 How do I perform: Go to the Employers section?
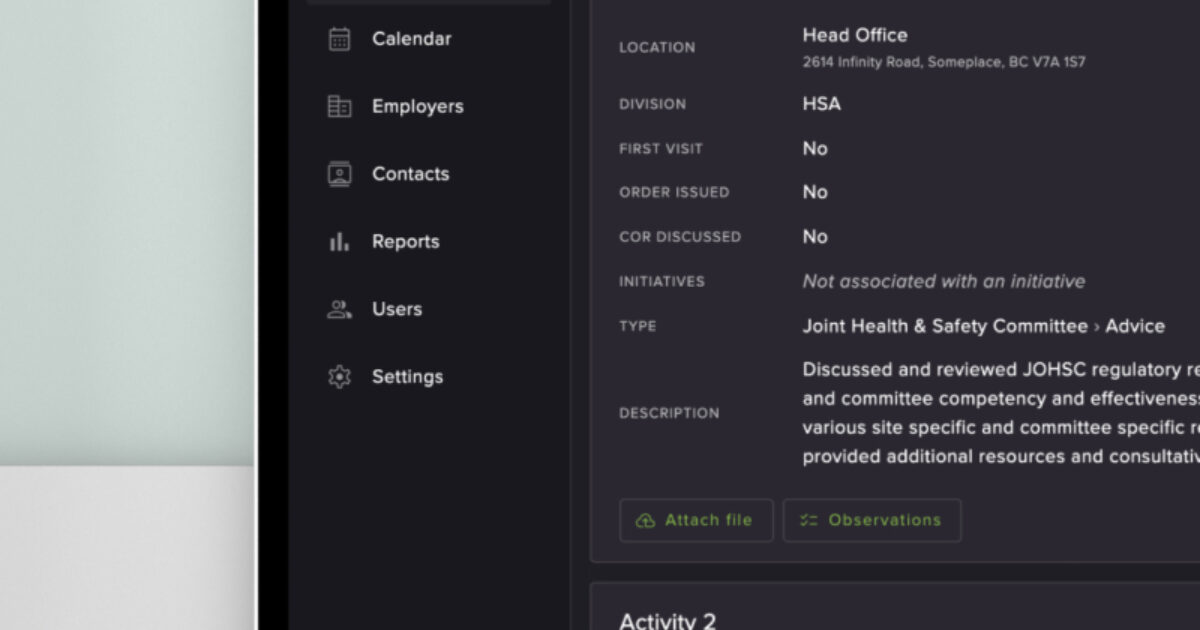coord(418,106)
